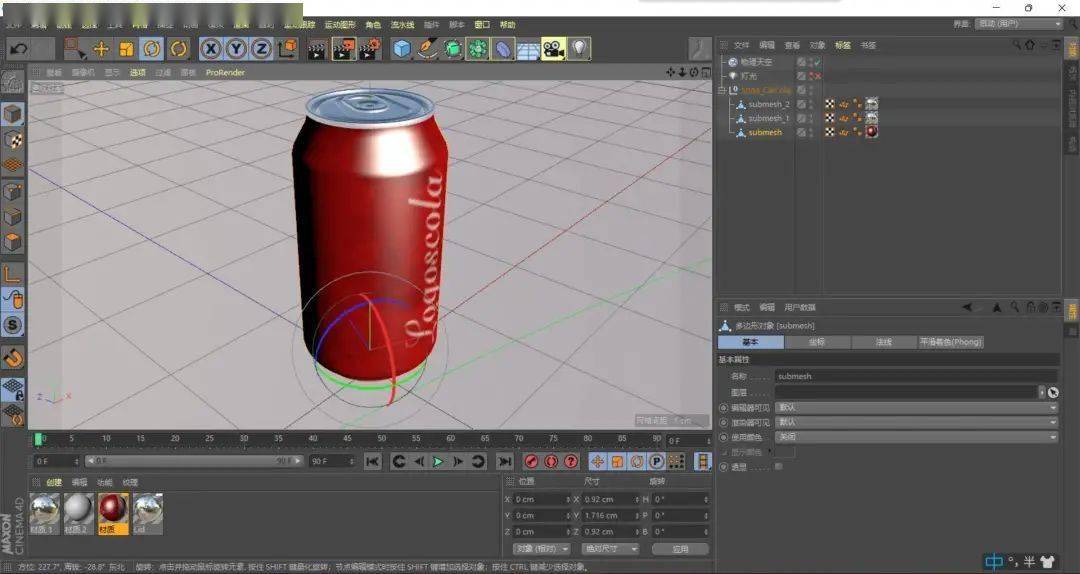
Task: Click the Undo arrow icon
Action: tap(18, 48)
